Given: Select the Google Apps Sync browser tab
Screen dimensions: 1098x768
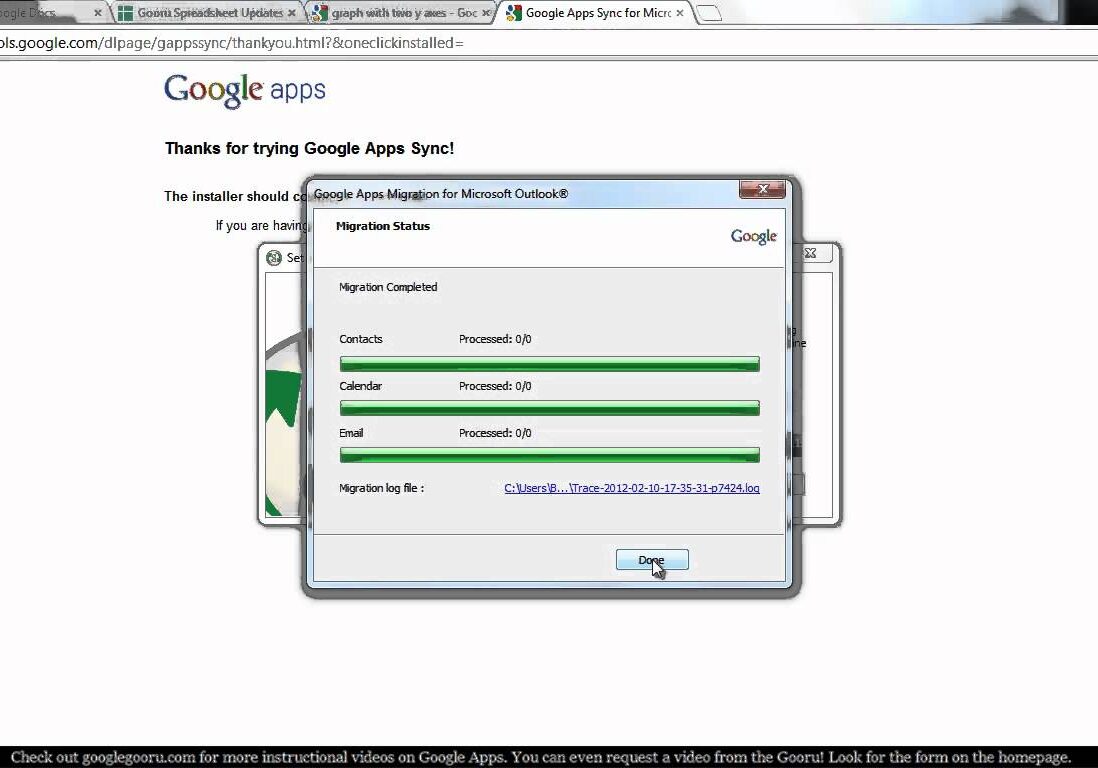Looking at the screenshot, I should click(597, 13).
